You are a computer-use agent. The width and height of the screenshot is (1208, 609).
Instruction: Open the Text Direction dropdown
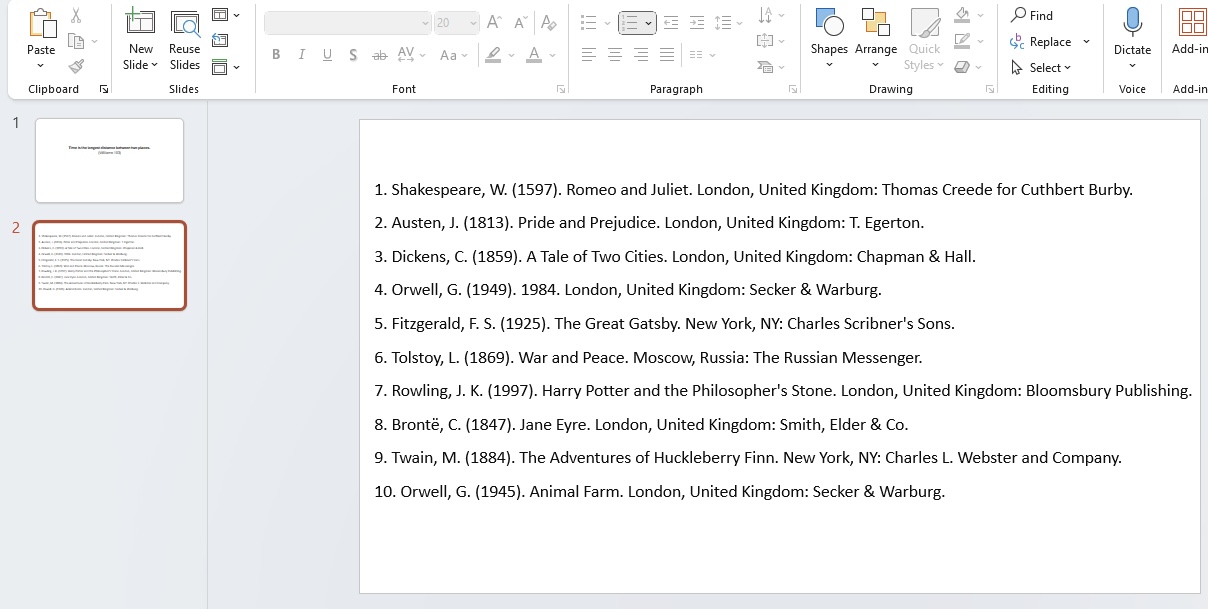pyautogui.click(x=771, y=15)
